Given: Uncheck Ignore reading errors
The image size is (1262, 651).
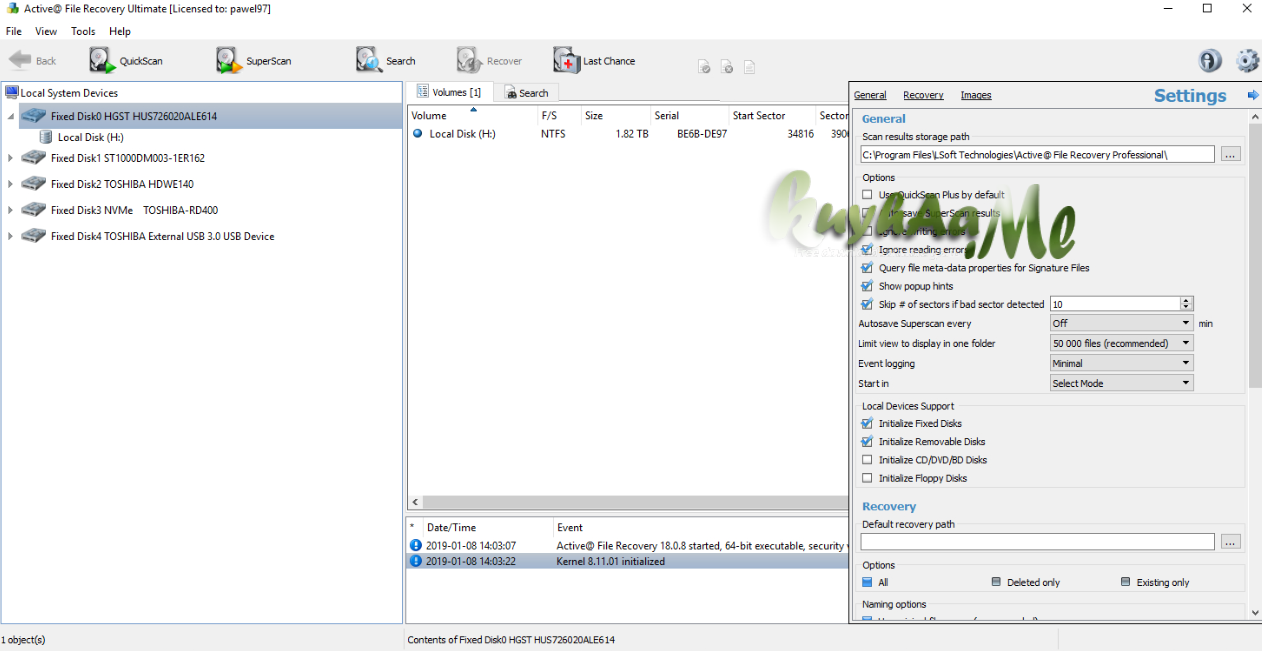Looking at the screenshot, I should [867, 250].
